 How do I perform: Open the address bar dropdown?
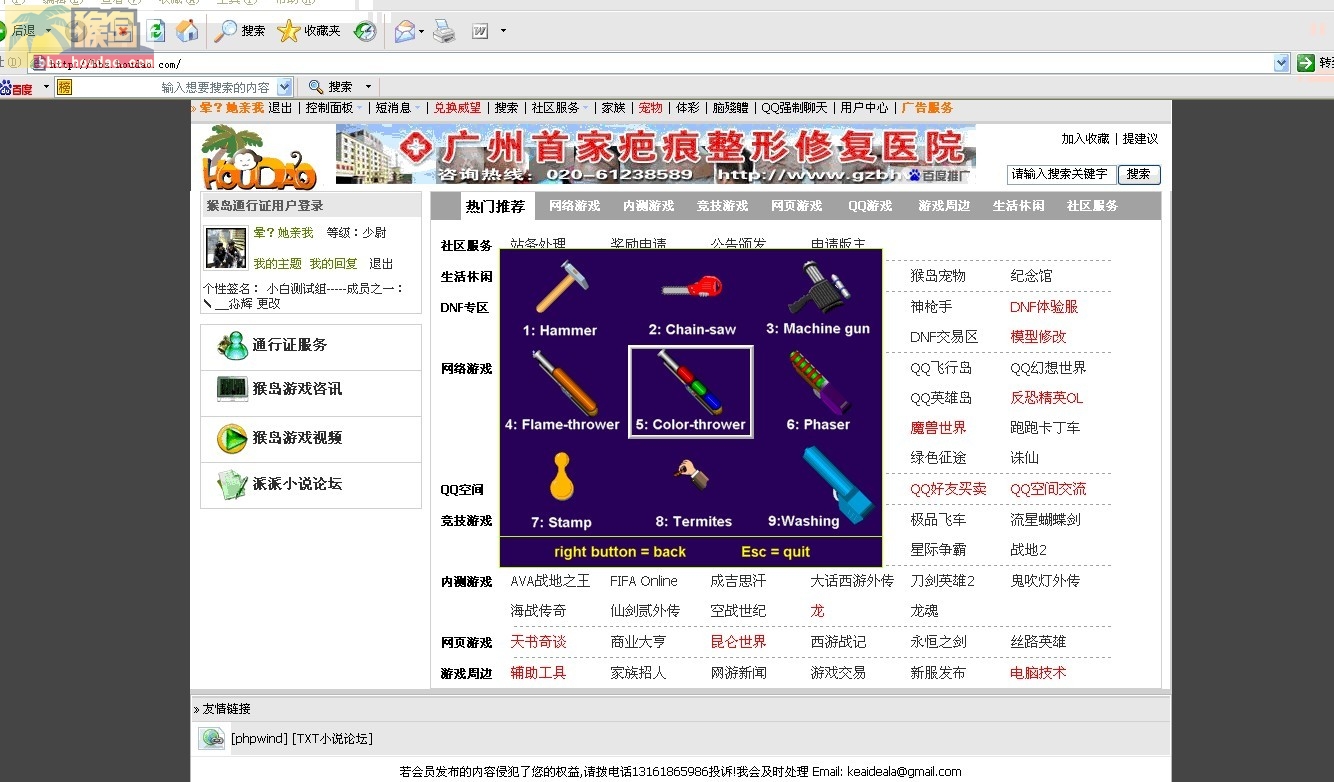click(x=1282, y=63)
